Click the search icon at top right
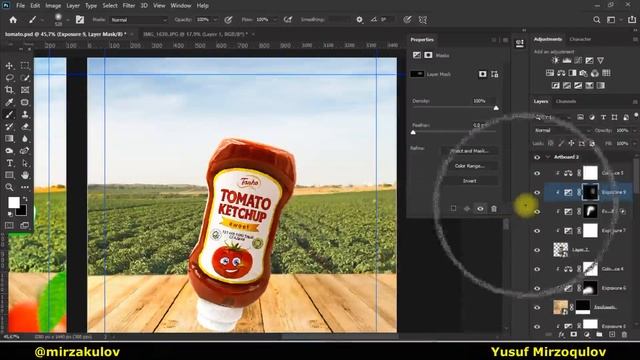 click(x=596, y=20)
